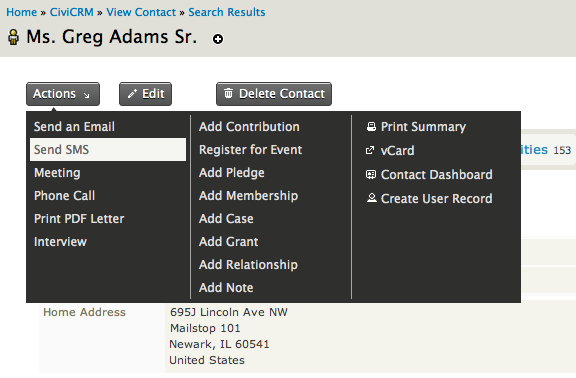Choose Add Relationship from list
The image size is (576, 378).
tap(248, 264)
